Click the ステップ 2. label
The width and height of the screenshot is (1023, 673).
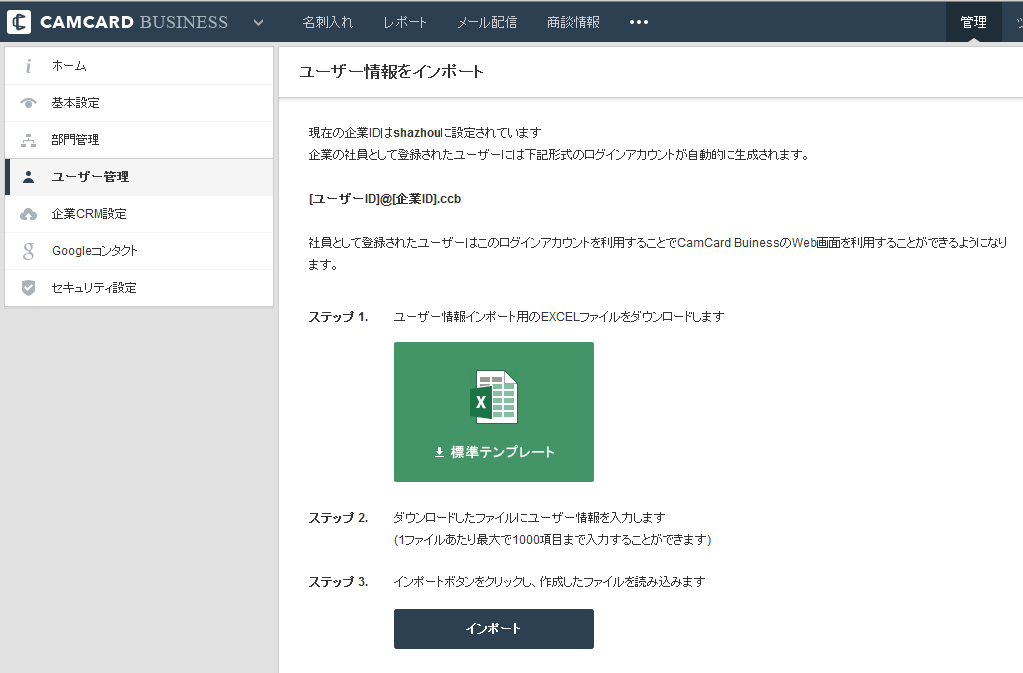338,518
